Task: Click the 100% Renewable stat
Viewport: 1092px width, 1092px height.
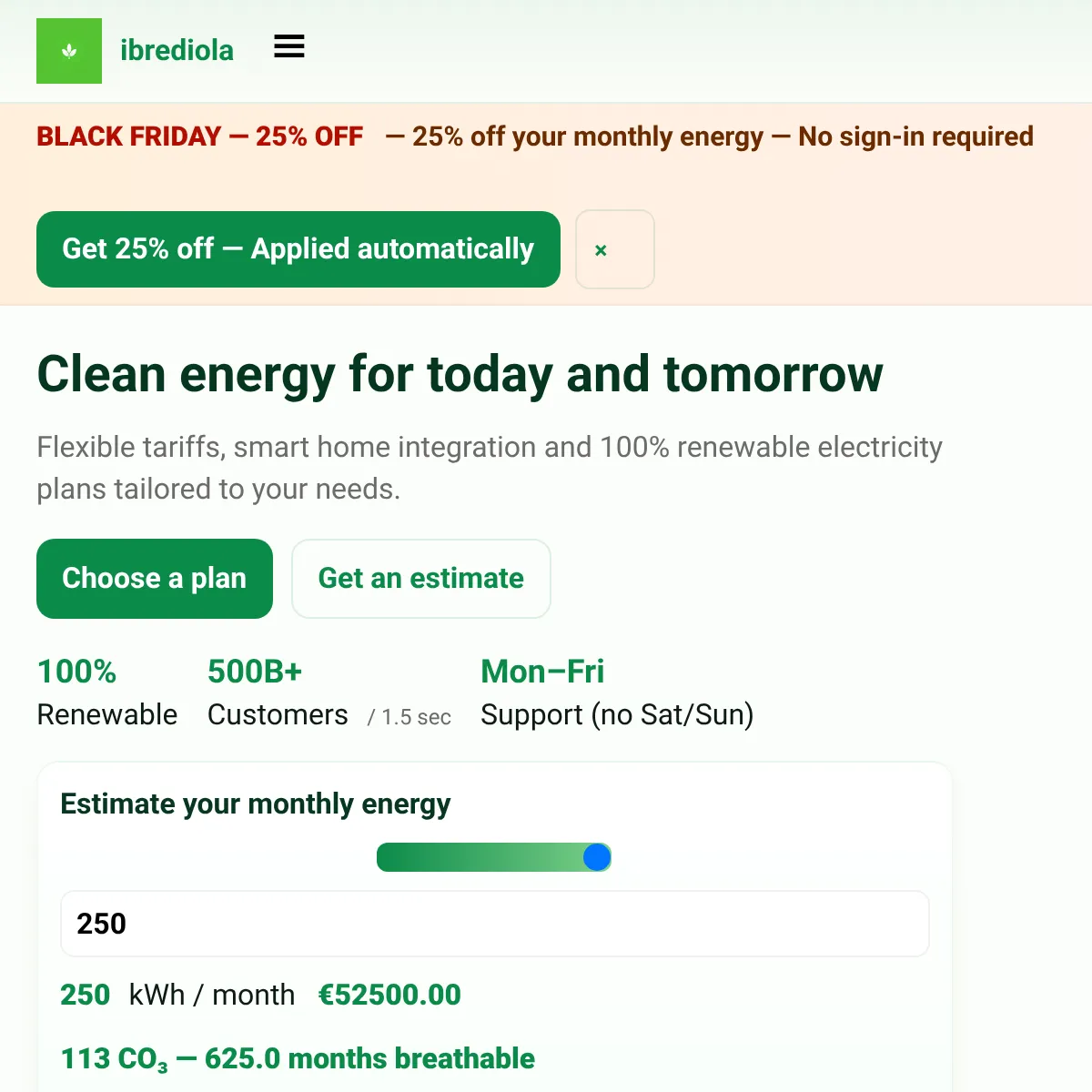Action: [x=107, y=693]
